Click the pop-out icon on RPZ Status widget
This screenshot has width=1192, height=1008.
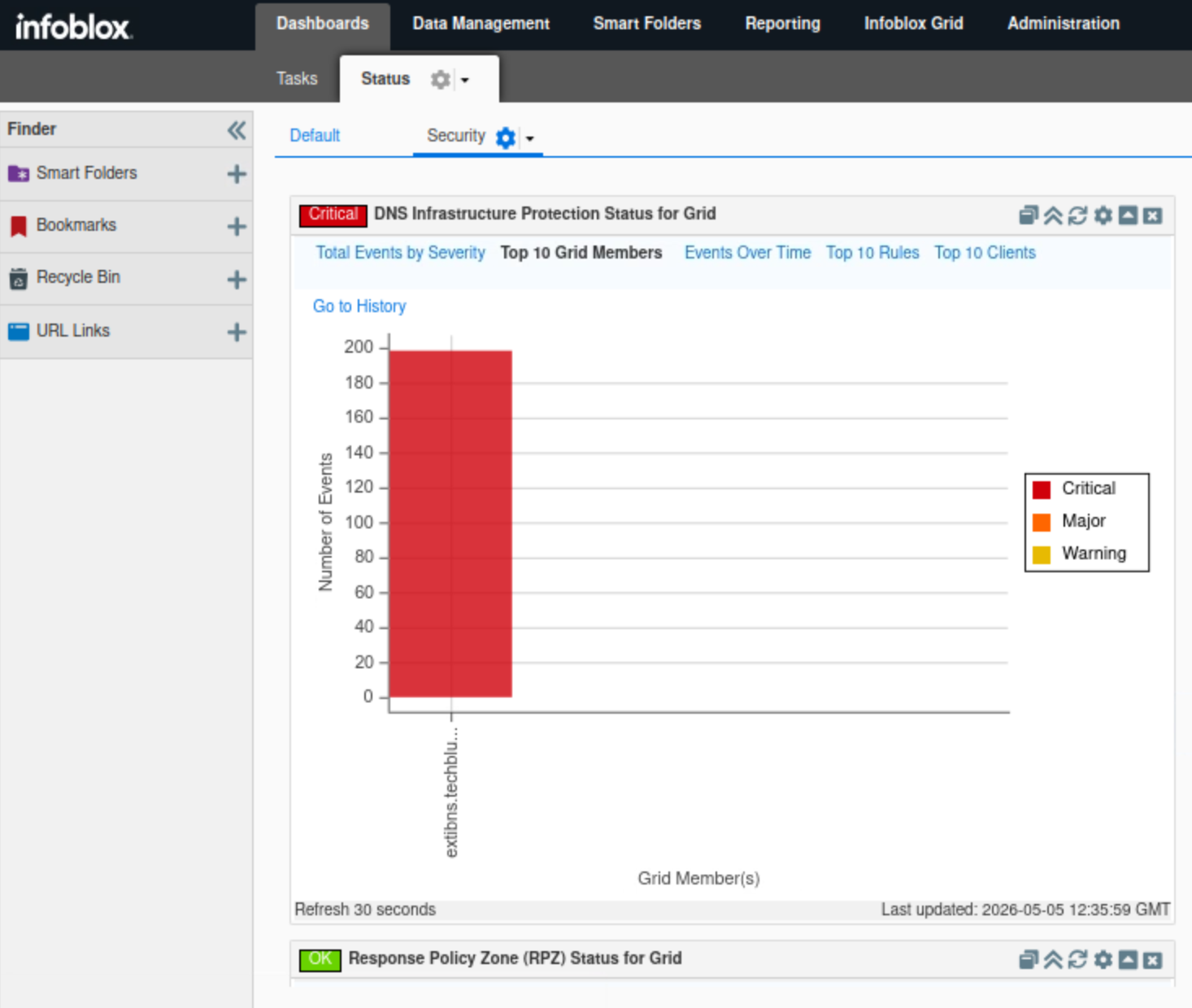click(1029, 960)
